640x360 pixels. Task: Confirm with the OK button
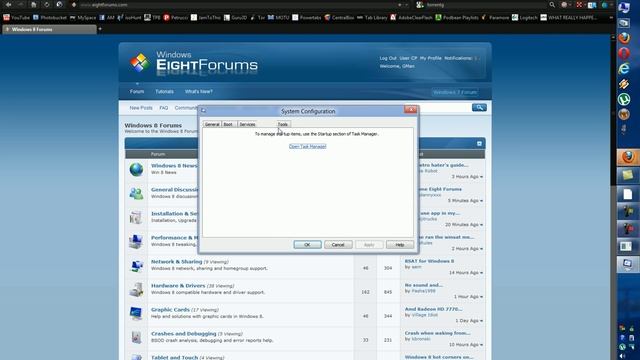tap(307, 244)
